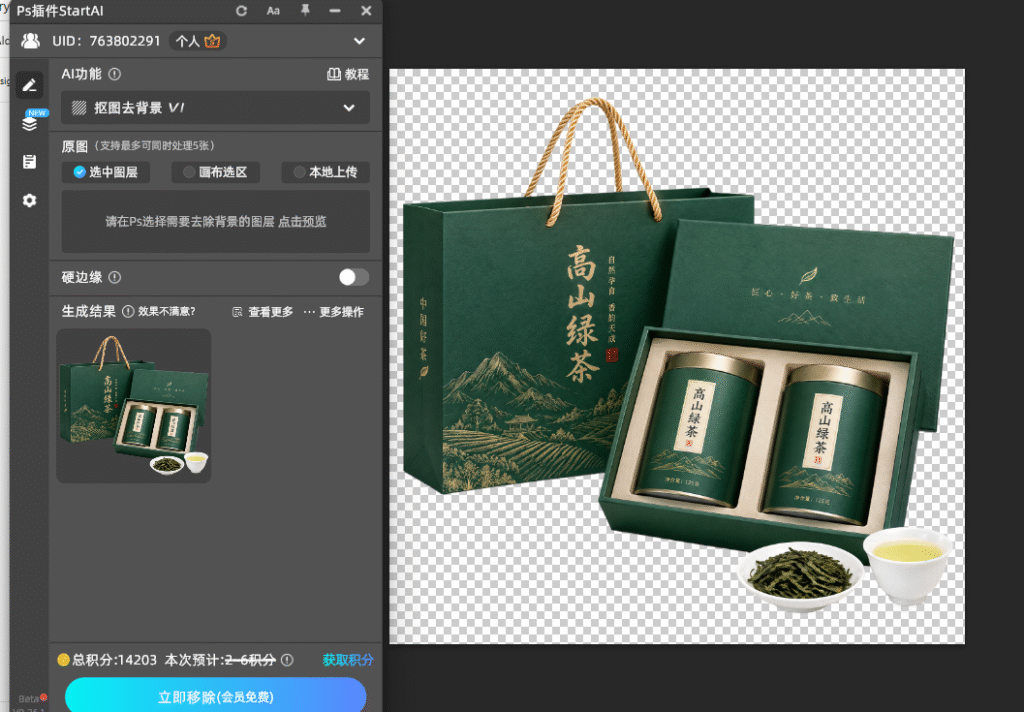
Task: Select the 本地上传 radio option
Action: [x=325, y=172]
